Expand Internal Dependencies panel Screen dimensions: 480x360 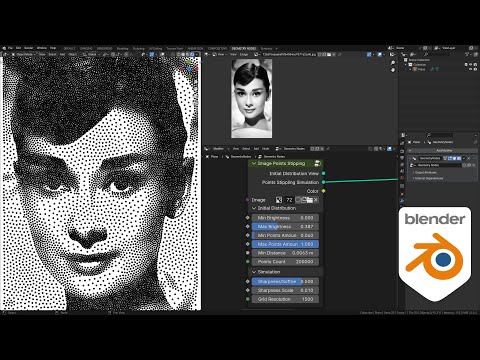[x=429, y=178]
